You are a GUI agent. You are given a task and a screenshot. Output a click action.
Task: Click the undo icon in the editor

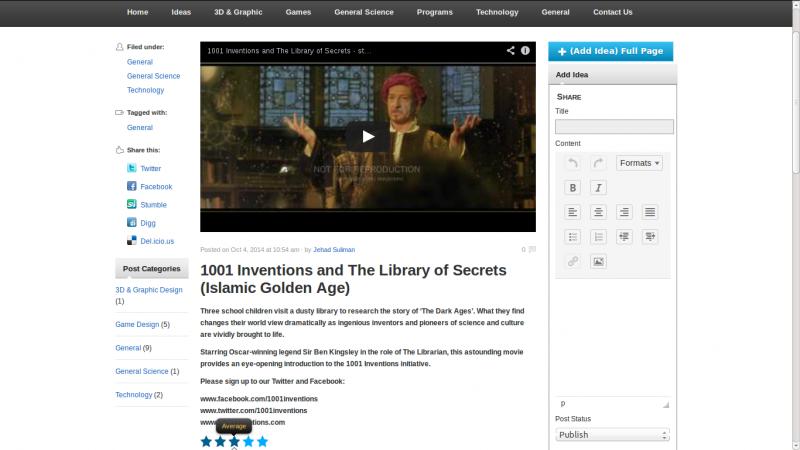tap(572, 163)
